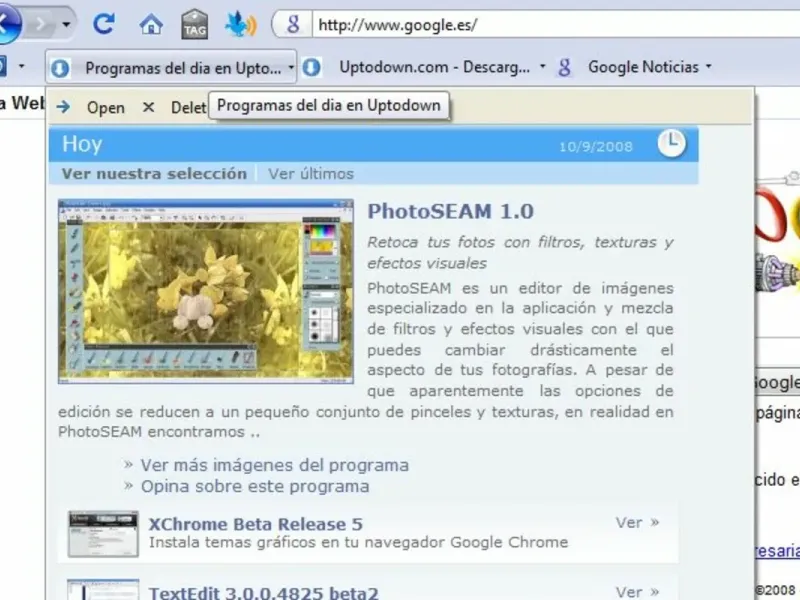Click the clock icon in Hoy header

tap(671, 143)
